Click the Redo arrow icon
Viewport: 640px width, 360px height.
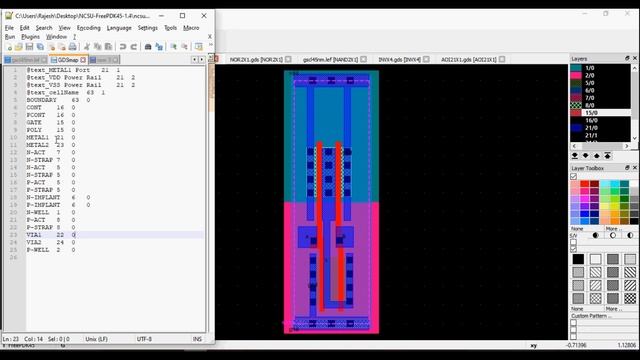pos(133,47)
